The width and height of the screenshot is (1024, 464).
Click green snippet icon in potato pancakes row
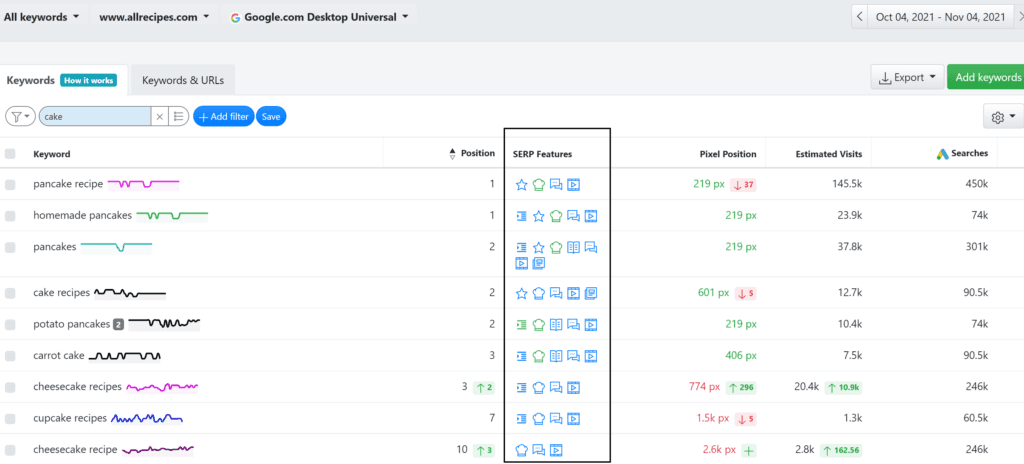(x=521, y=324)
